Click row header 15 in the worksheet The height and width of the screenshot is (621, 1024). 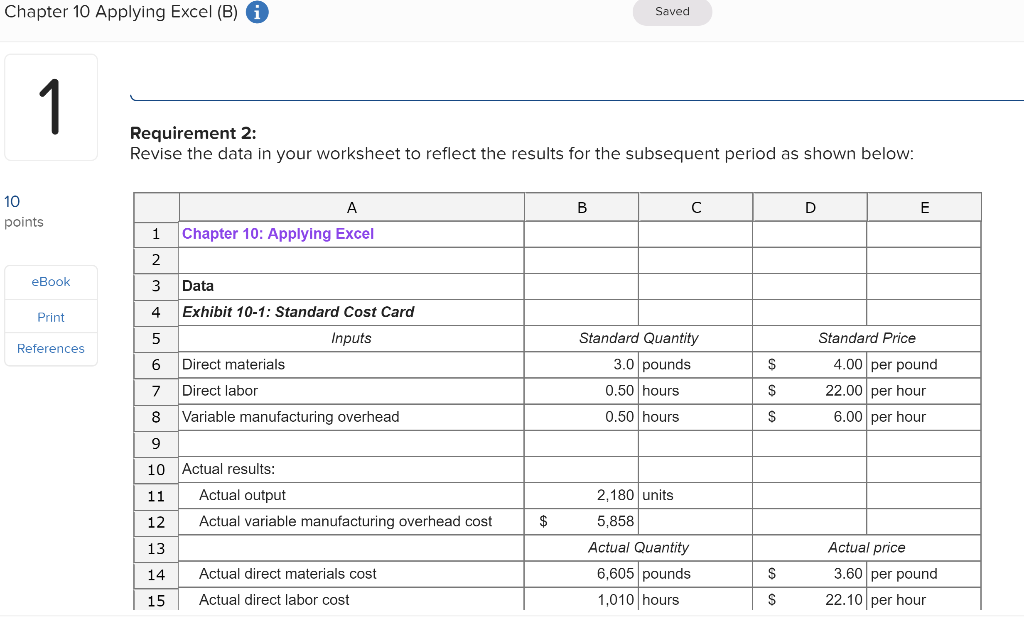156,599
